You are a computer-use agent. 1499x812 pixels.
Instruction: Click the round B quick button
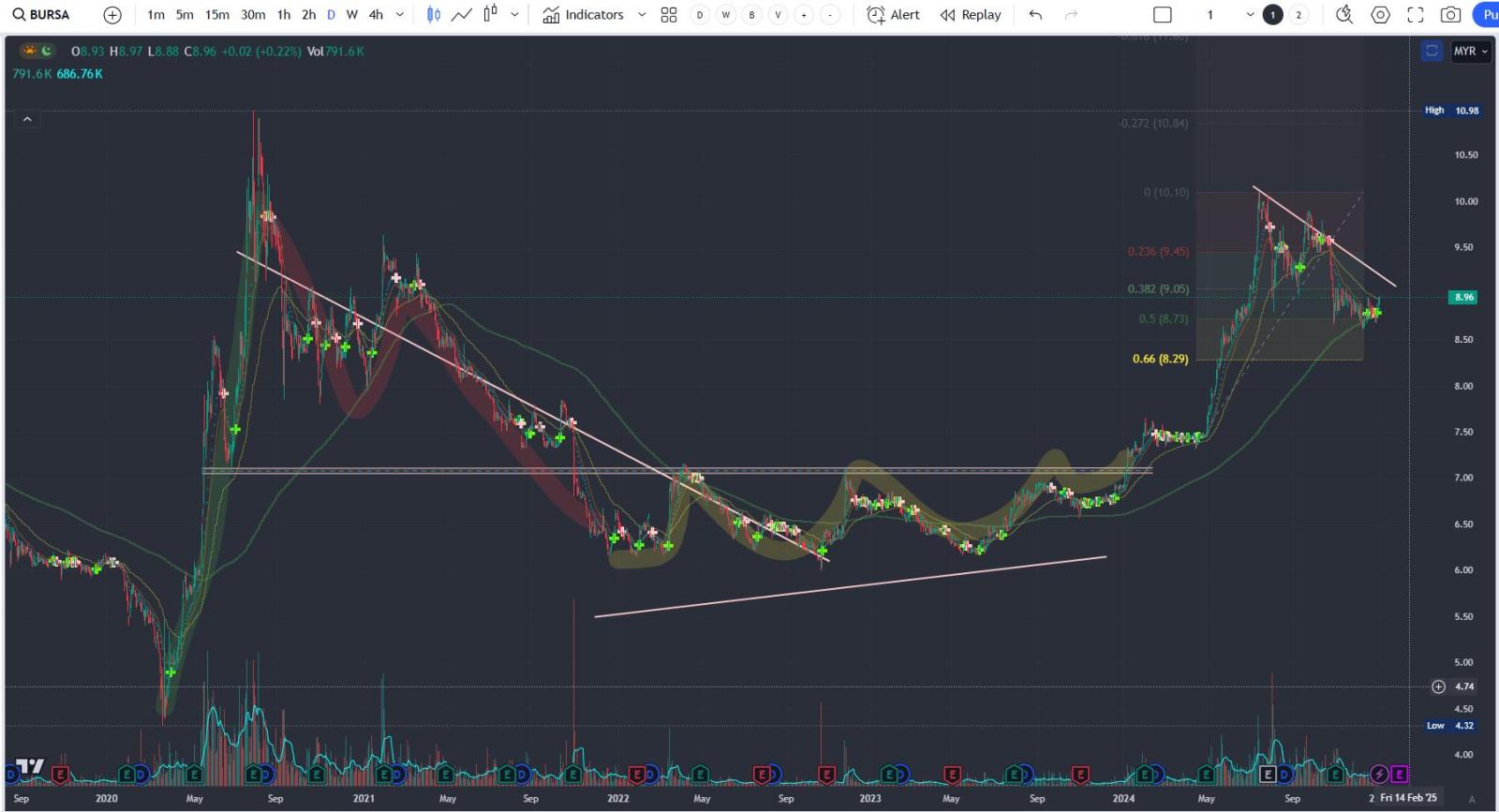point(751,15)
